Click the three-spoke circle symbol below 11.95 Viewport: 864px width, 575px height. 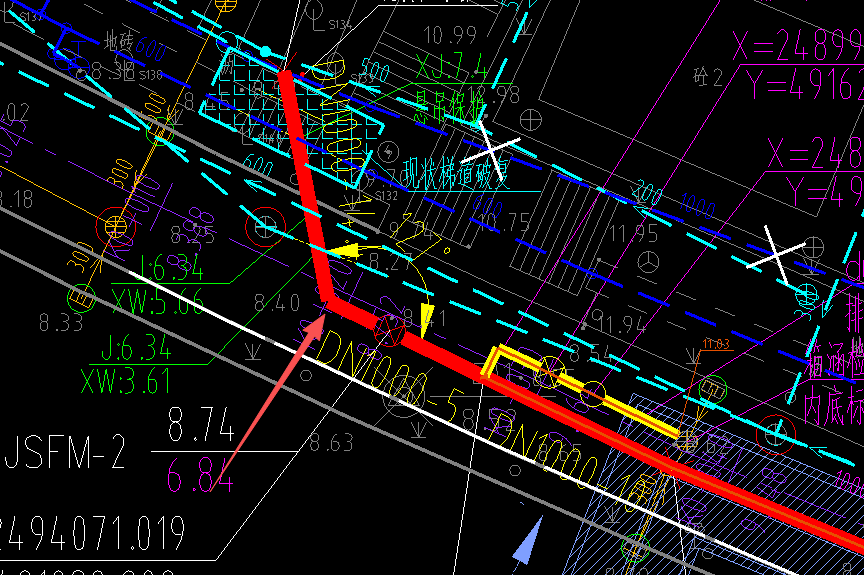pyautogui.click(x=649, y=262)
